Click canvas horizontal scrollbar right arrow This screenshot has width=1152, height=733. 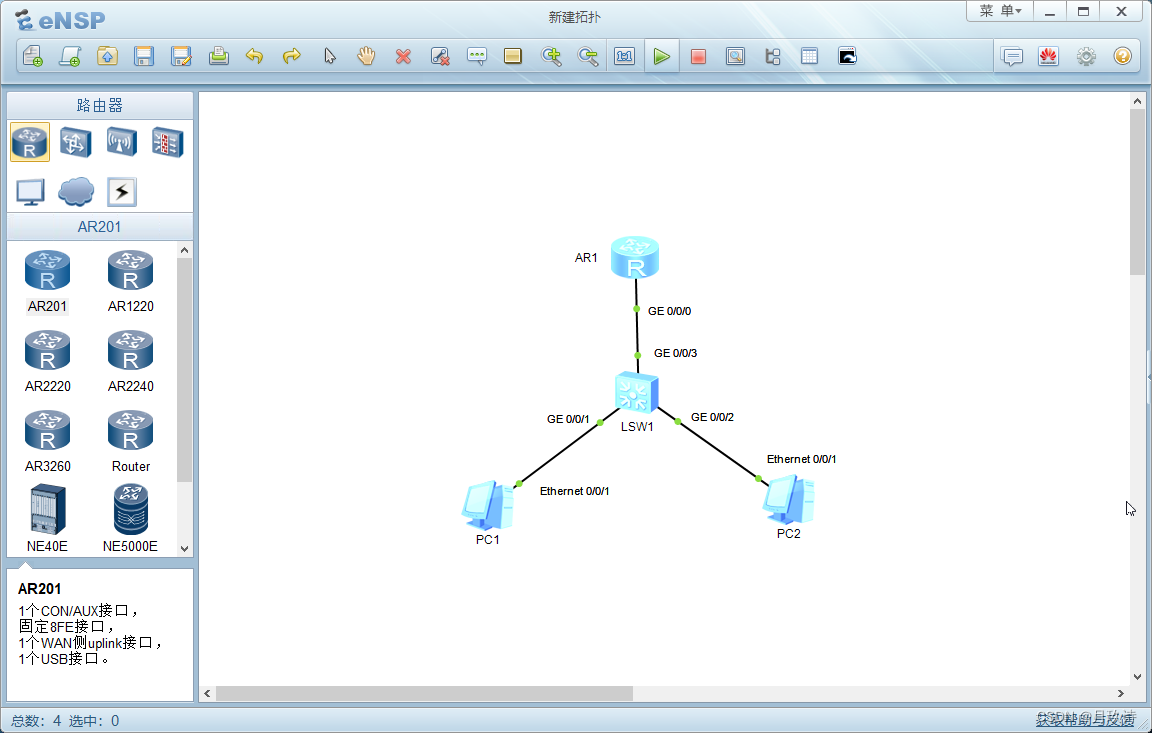(1120, 693)
